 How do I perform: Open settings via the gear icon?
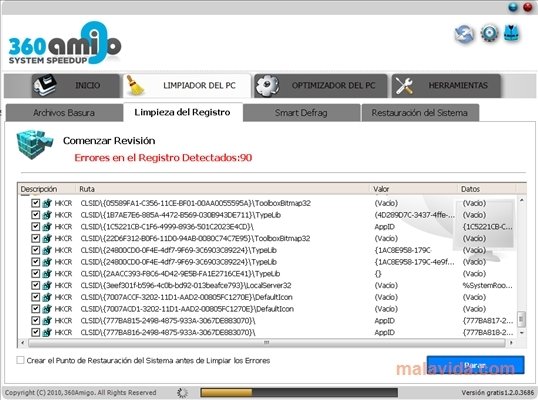coord(489,33)
